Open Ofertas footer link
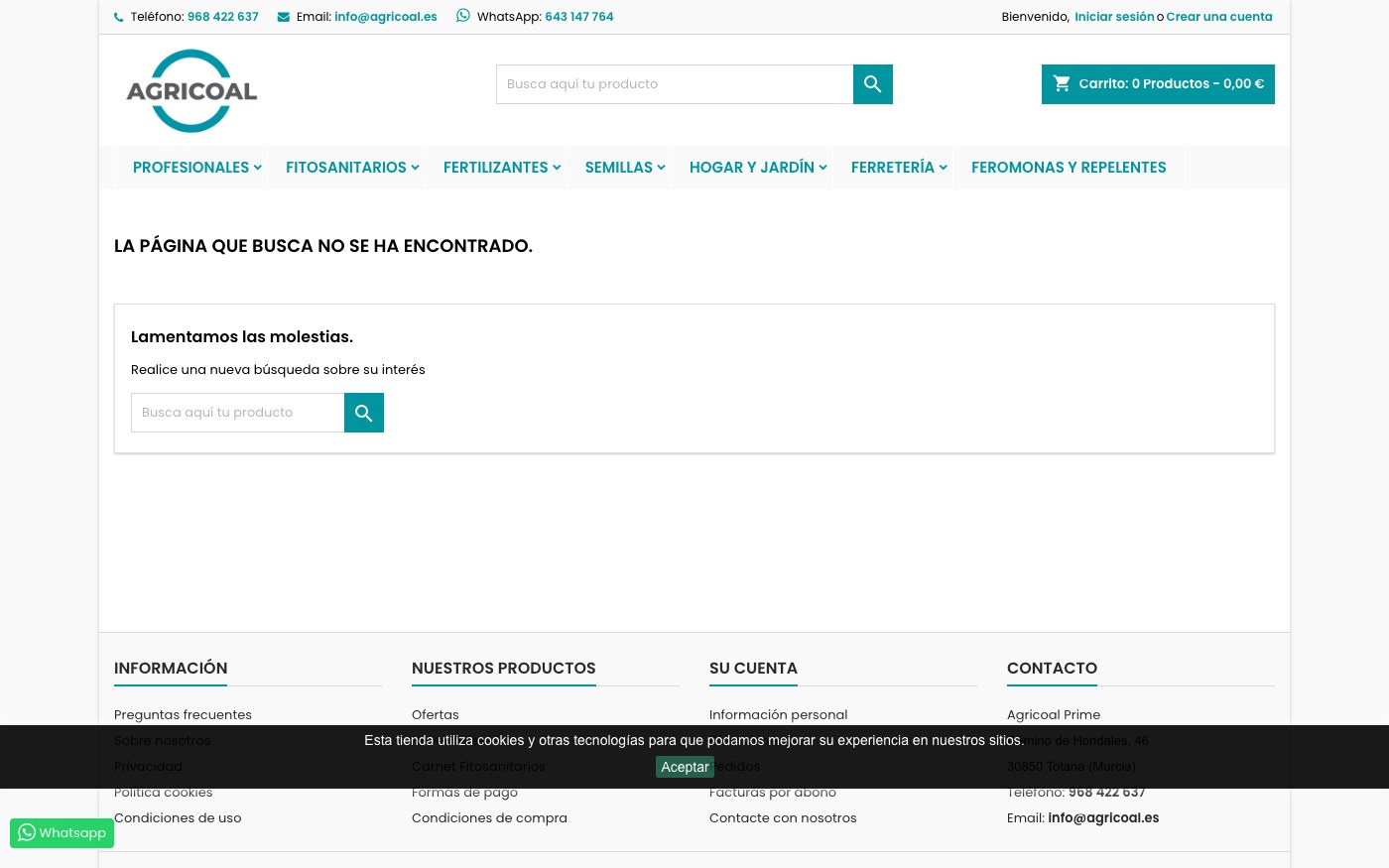The image size is (1389, 868). click(x=436, y=715)
